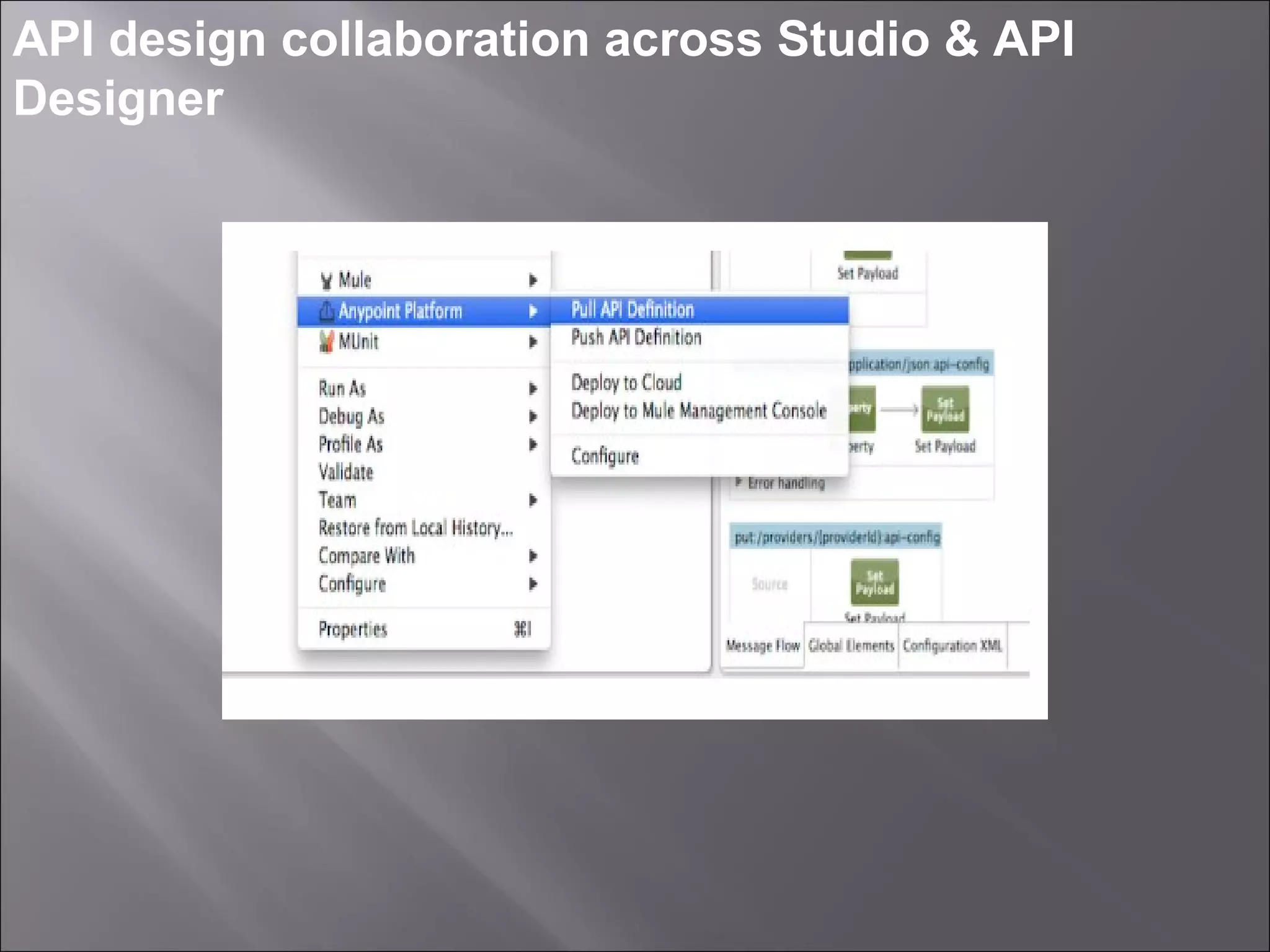
Task: Choose Pull API Definition
Action: tap(699, 310)
